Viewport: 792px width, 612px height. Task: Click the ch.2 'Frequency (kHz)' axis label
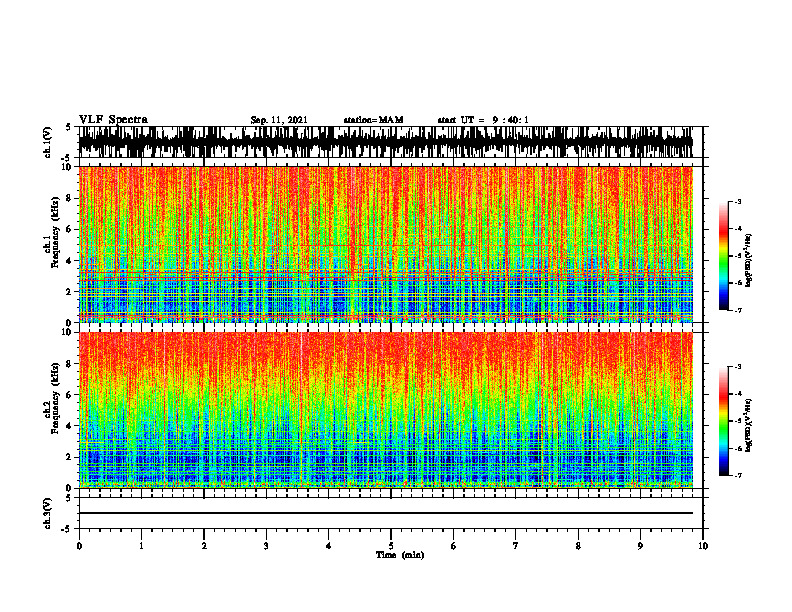56,398
